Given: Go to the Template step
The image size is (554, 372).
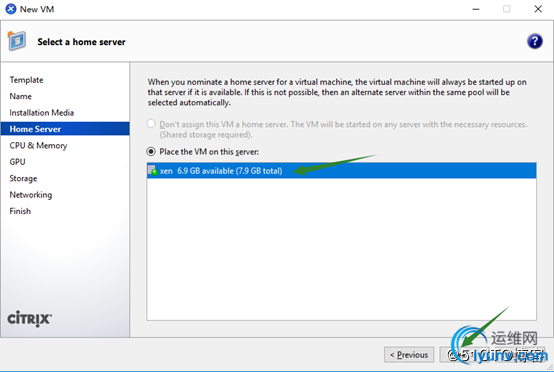Looking at the screenshot, I should tap(26, 80).
